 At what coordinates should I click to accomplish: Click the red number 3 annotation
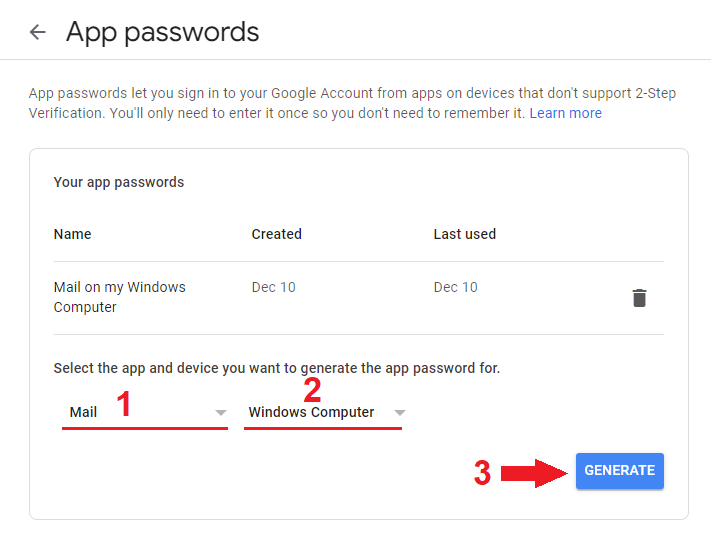[x=482, y=473]
